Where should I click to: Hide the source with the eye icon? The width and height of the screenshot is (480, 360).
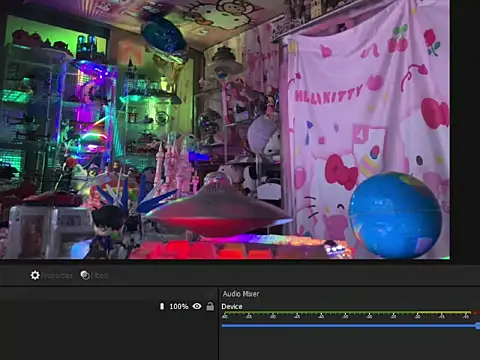pyautogui.click(x=197, y=306)
